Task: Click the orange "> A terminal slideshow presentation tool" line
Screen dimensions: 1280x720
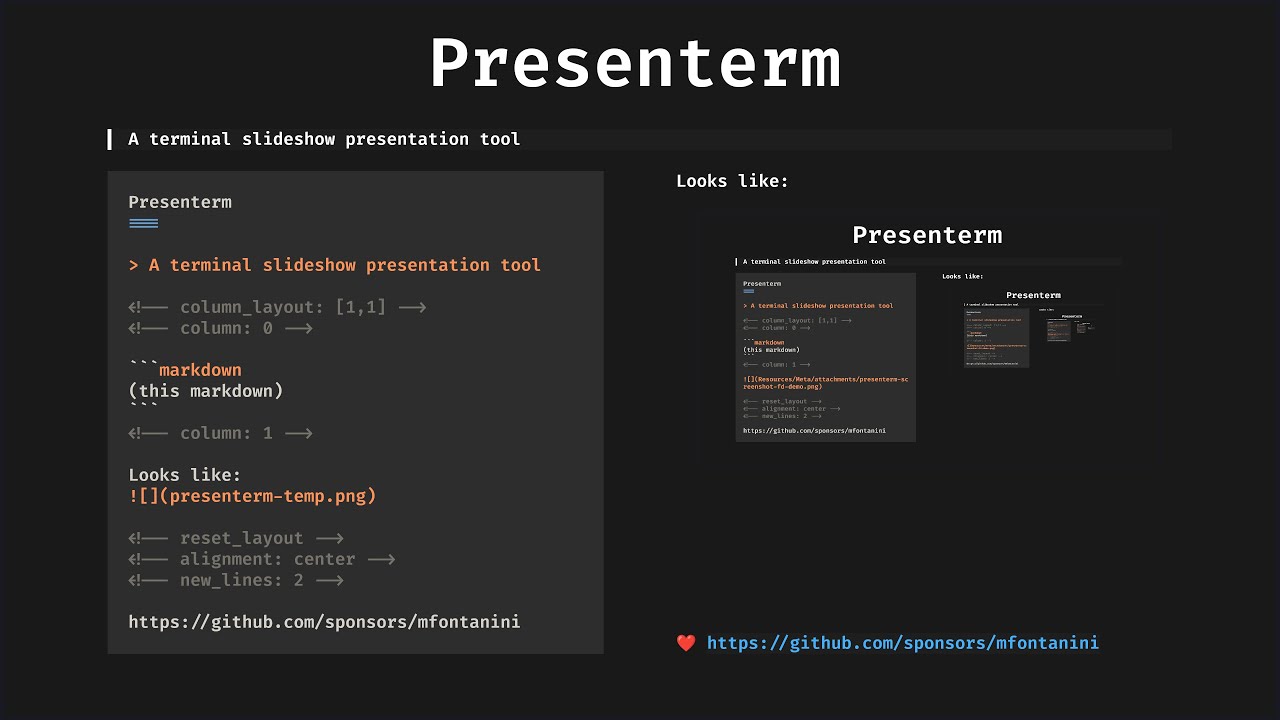Action: click(335, 265)
